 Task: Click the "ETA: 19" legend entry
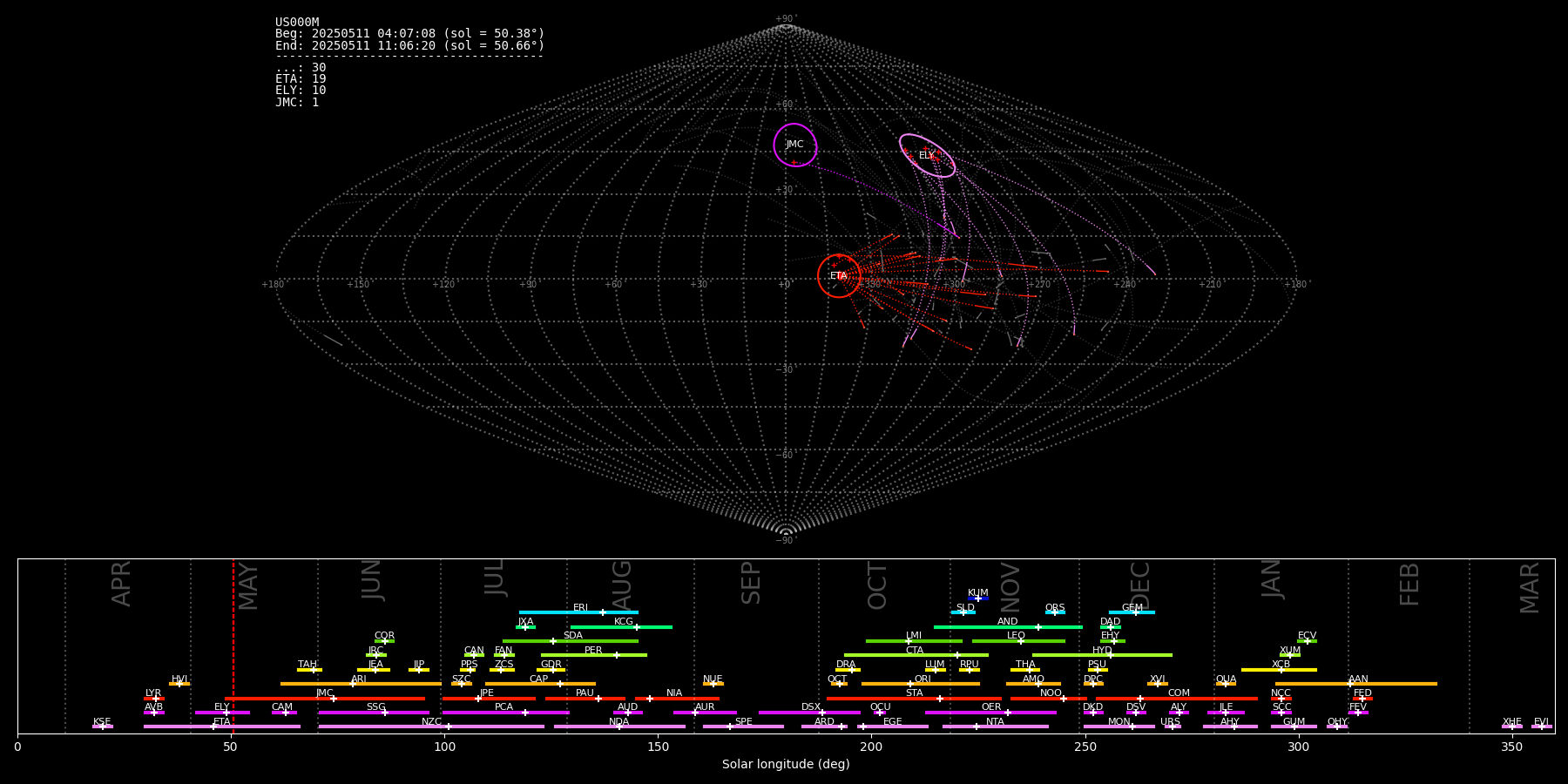[x=301, y=79]
